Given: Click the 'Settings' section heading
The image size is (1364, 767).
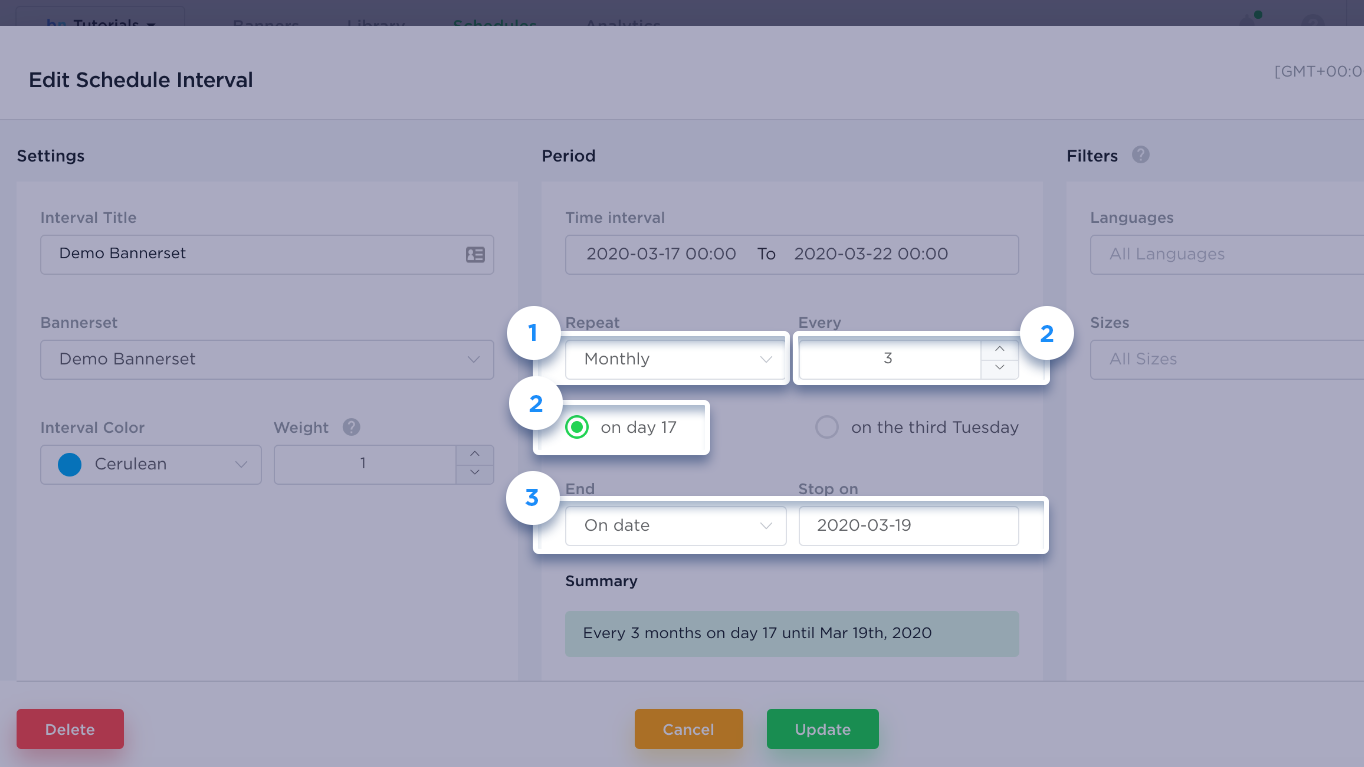Looking at the screenshot, I should coord(51,156).
